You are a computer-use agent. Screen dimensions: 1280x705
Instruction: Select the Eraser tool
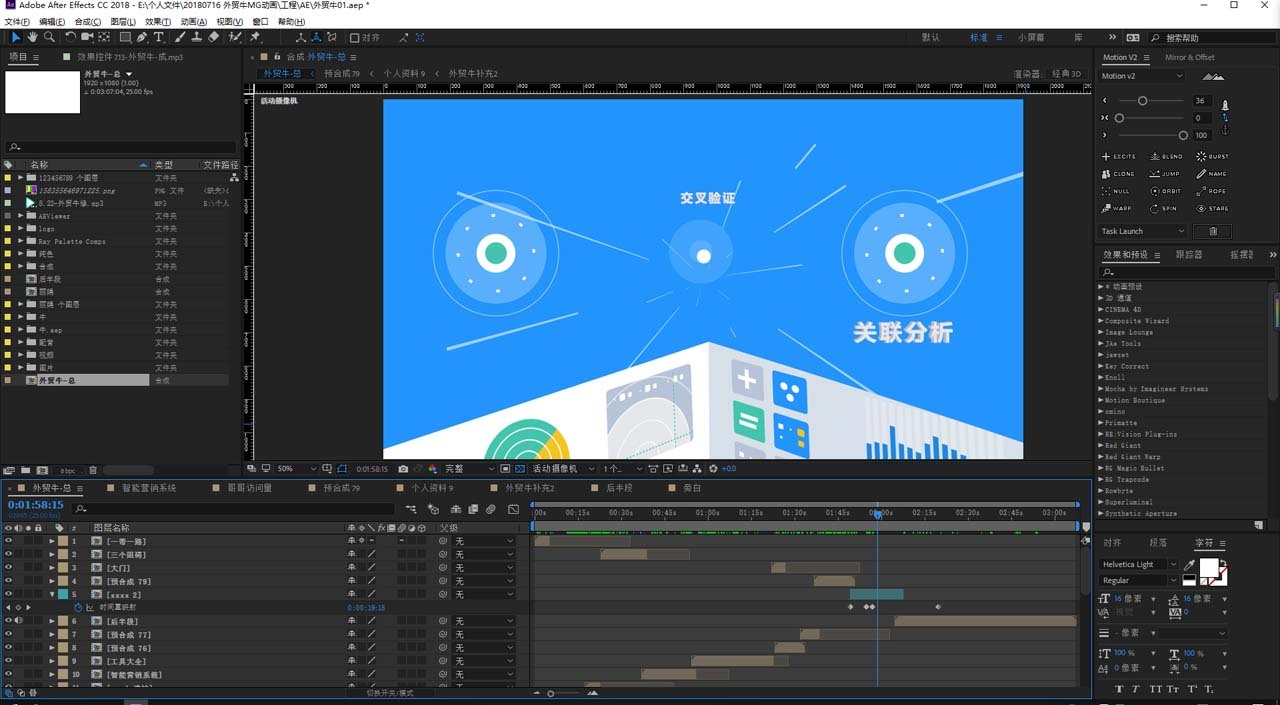point(213,37)
